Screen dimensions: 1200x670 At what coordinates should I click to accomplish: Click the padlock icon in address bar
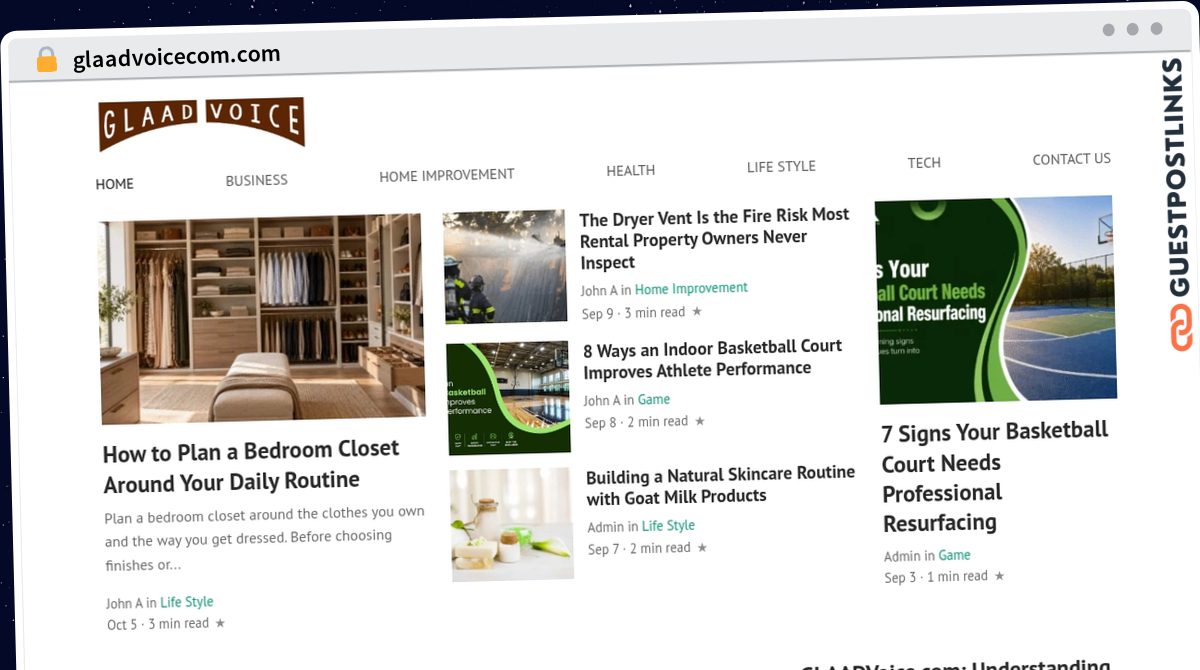coord(47,60)
